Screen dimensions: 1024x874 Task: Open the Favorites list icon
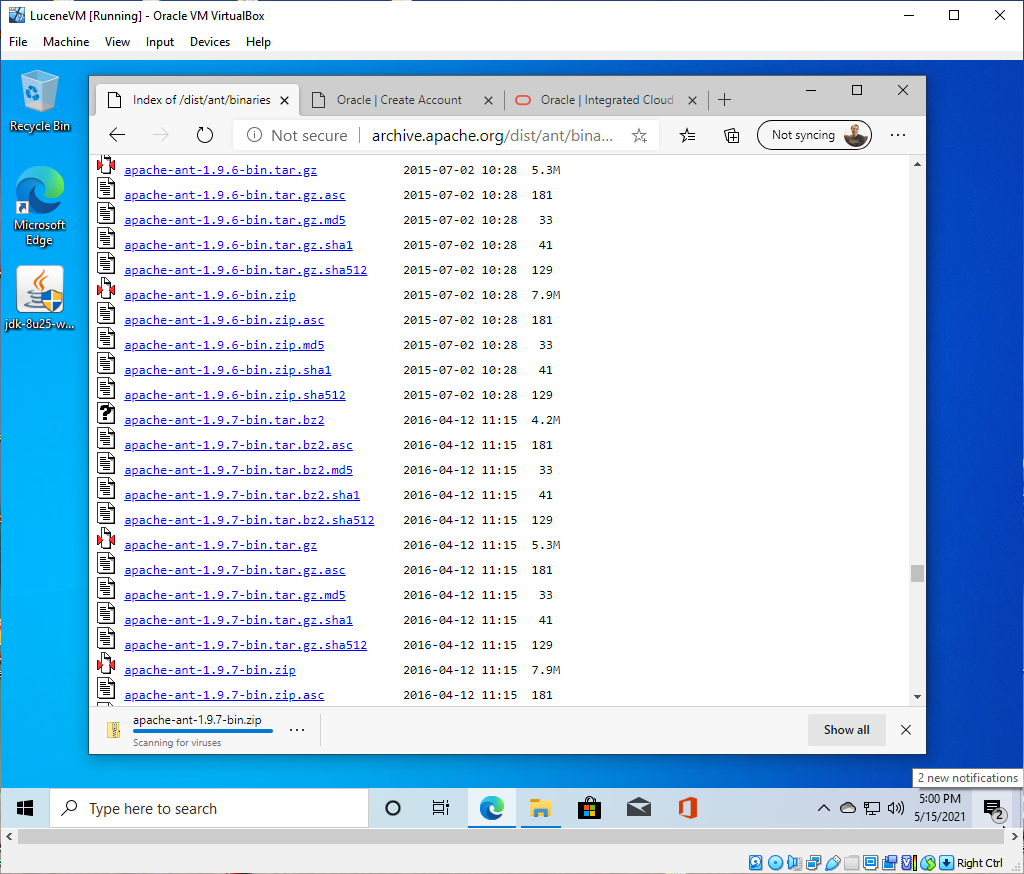(x=688, y=135)
